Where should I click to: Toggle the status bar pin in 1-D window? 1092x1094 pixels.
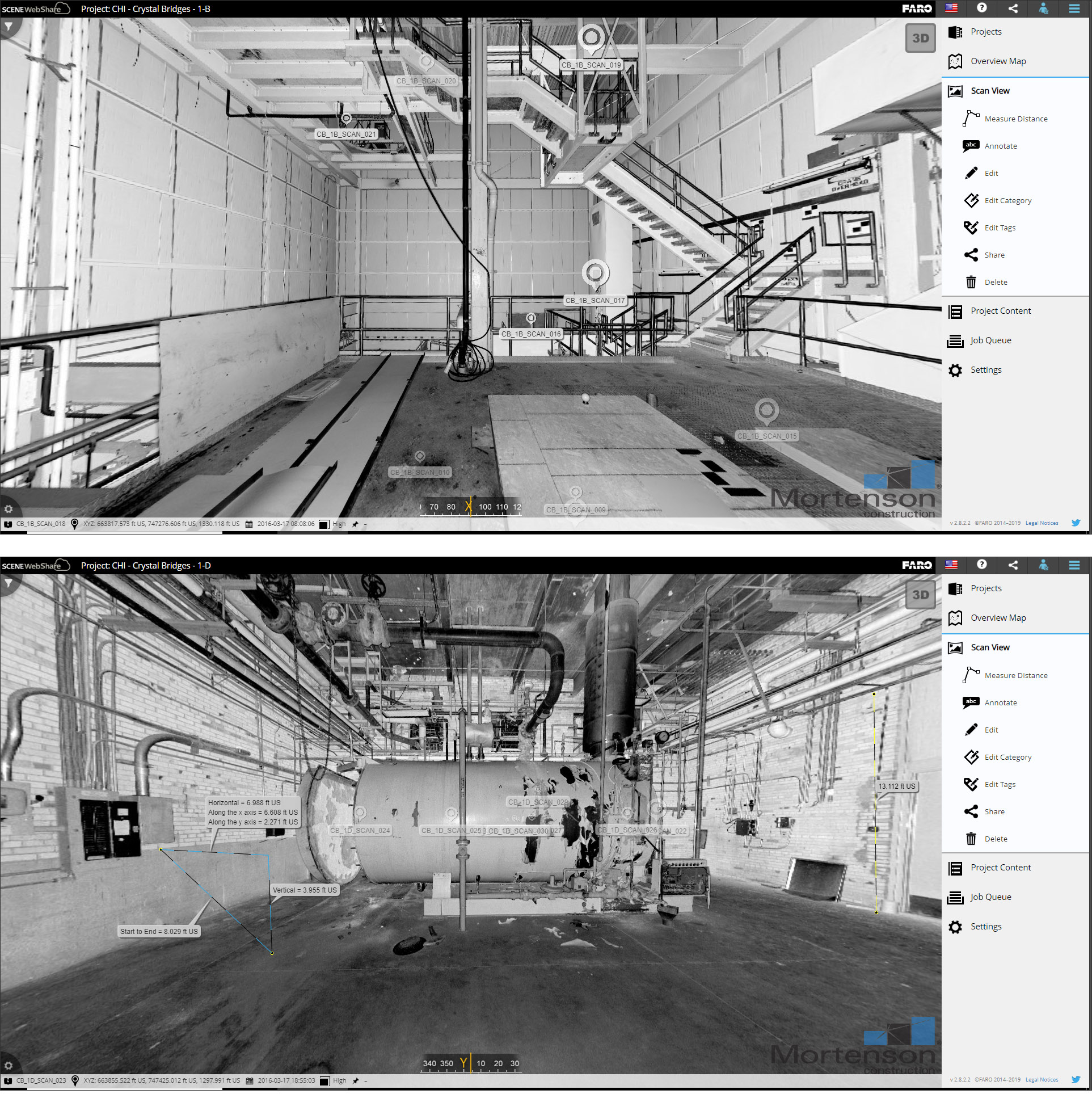[x=355, y=1081]
